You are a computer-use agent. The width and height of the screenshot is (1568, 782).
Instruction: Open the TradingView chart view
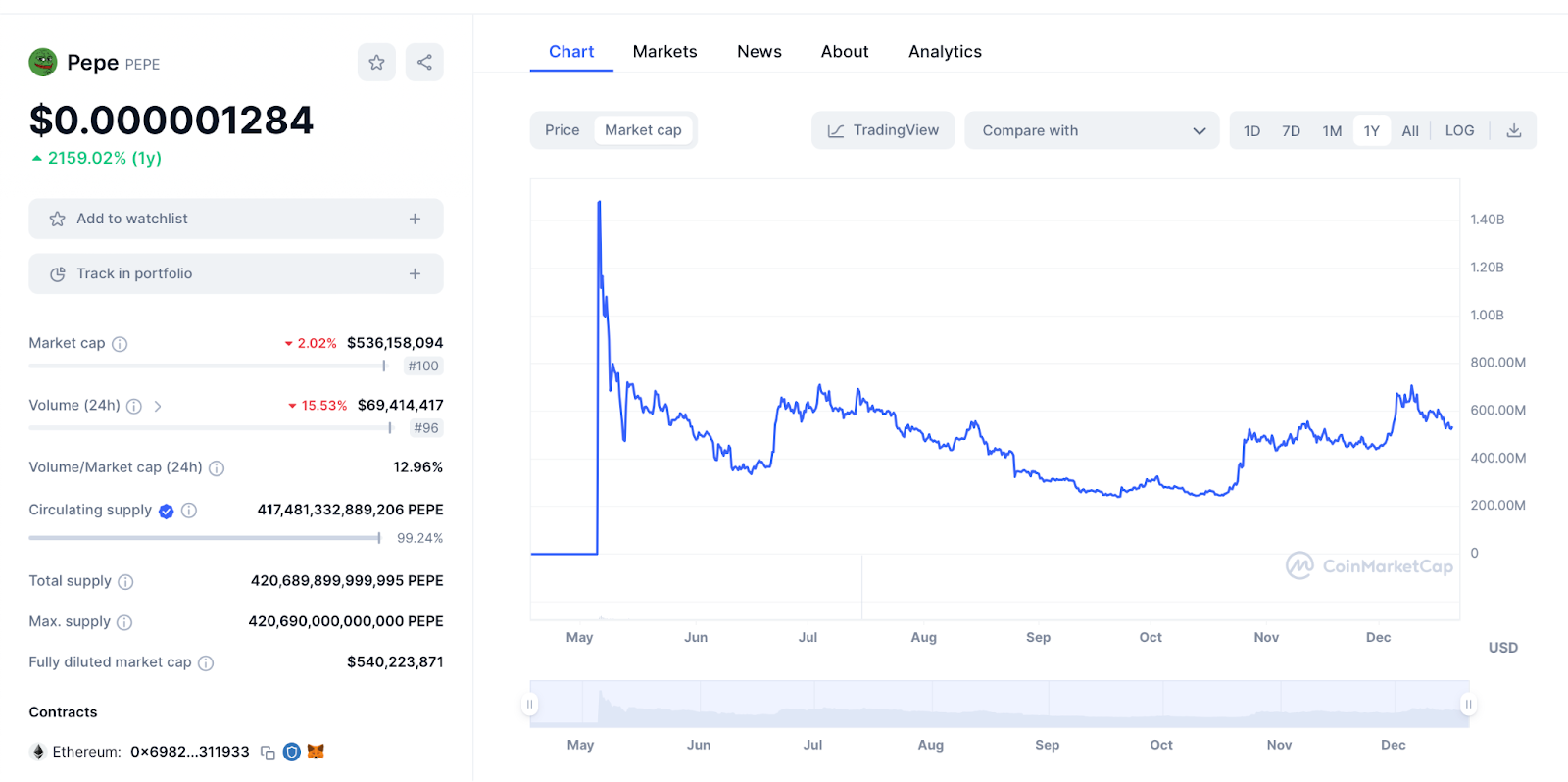click(883, 130)
